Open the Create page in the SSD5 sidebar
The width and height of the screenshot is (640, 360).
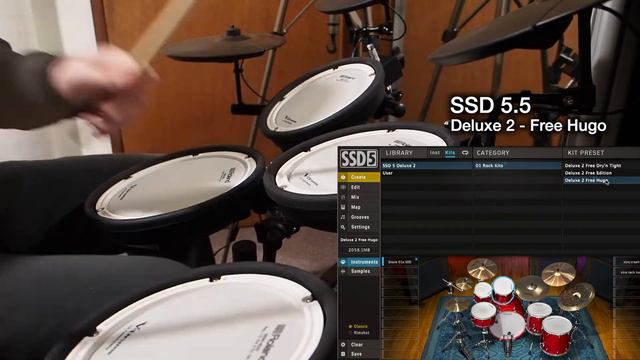click(x=358, y=177)
